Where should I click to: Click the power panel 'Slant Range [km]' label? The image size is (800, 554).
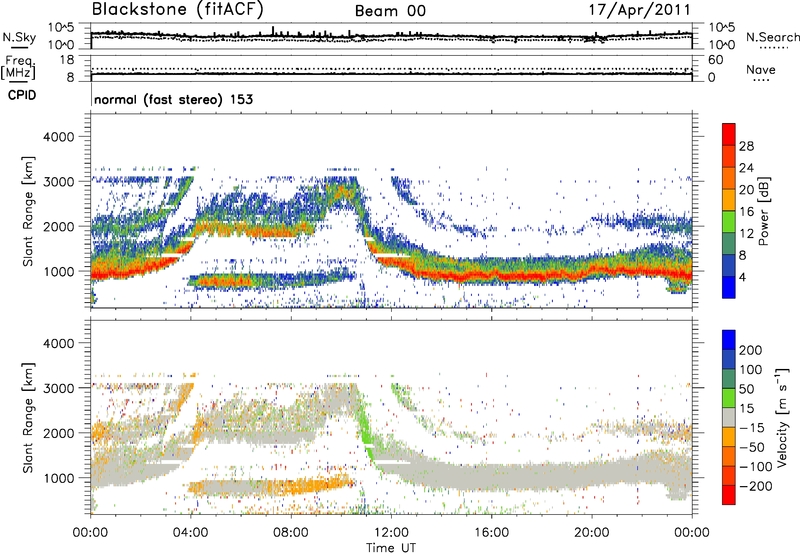(x=28, y=211)
